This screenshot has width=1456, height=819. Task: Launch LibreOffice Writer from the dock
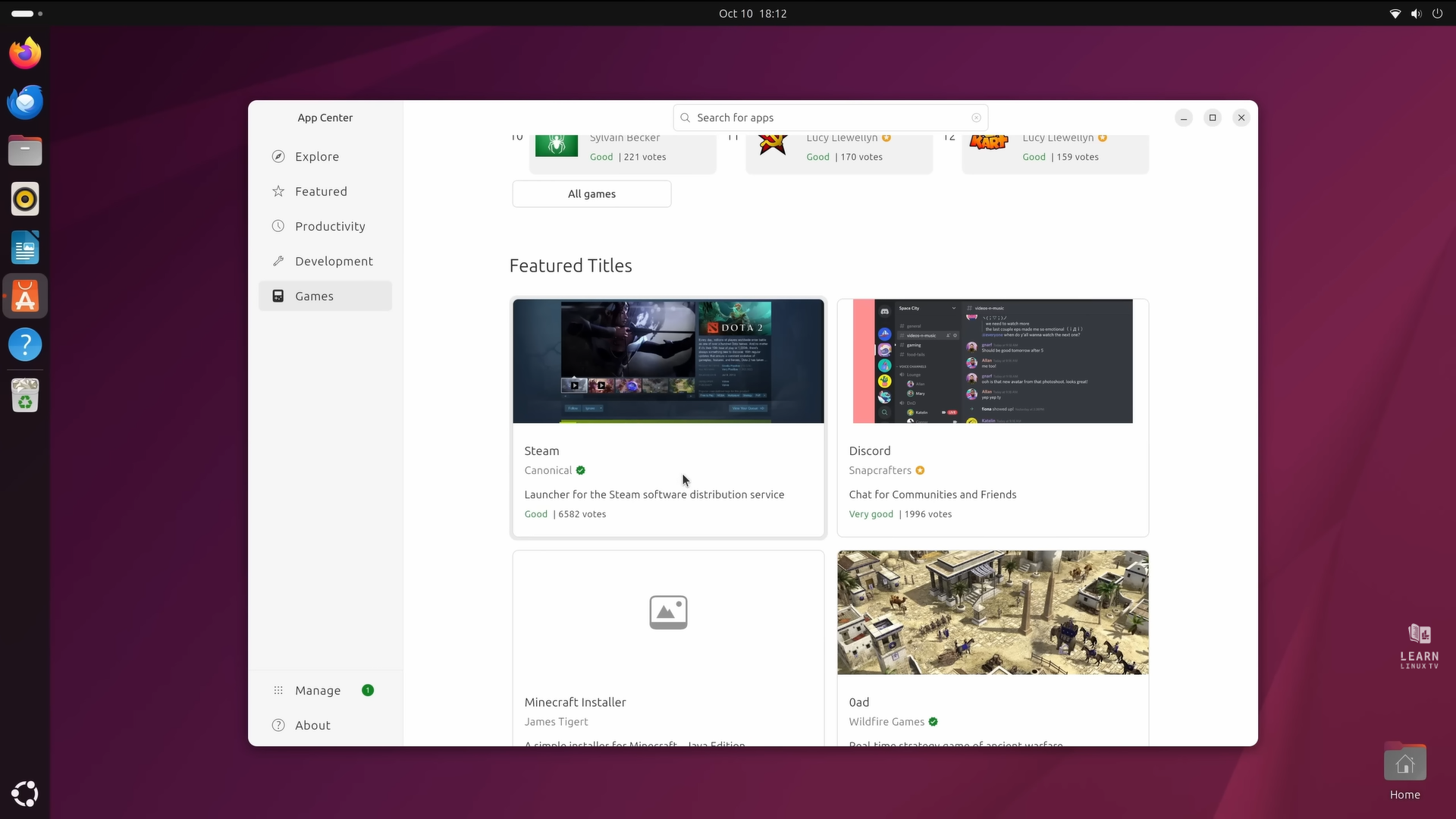coord(25,247)
